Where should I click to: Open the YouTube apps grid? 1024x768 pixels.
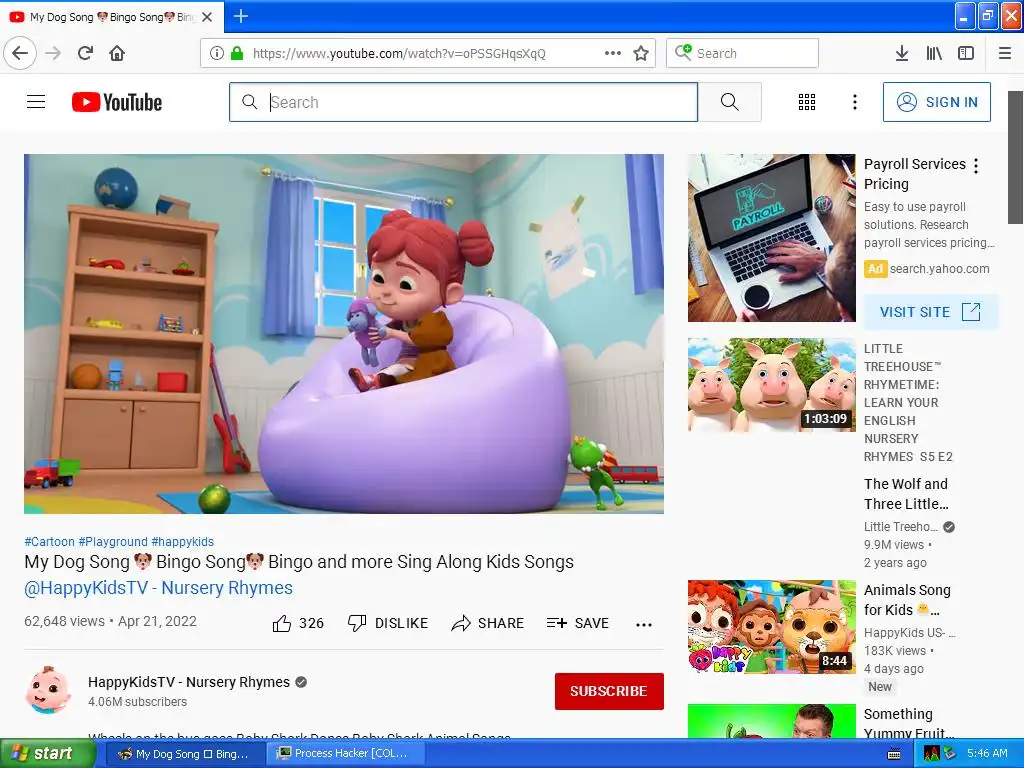pos(807,102)
